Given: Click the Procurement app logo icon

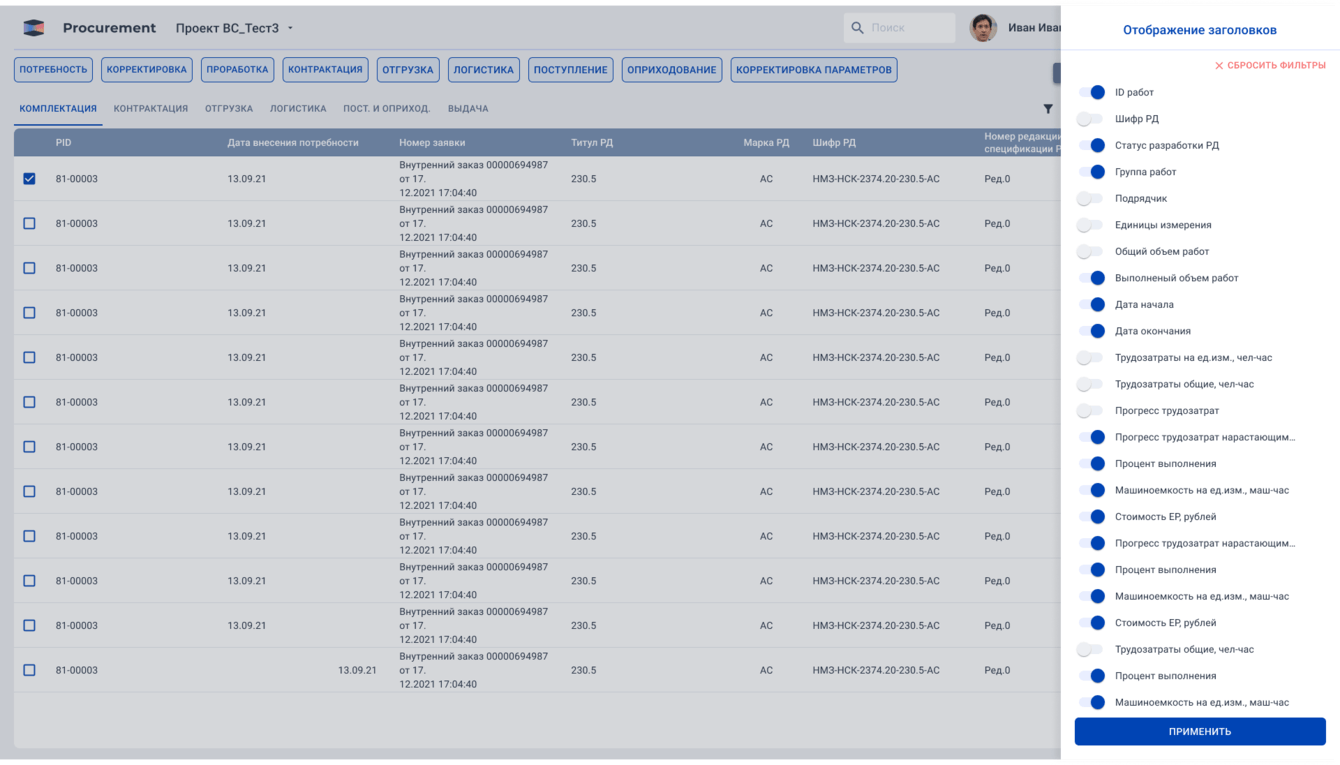Looking at the screenshot, I should pyautogui.click(x=34, y=28).
